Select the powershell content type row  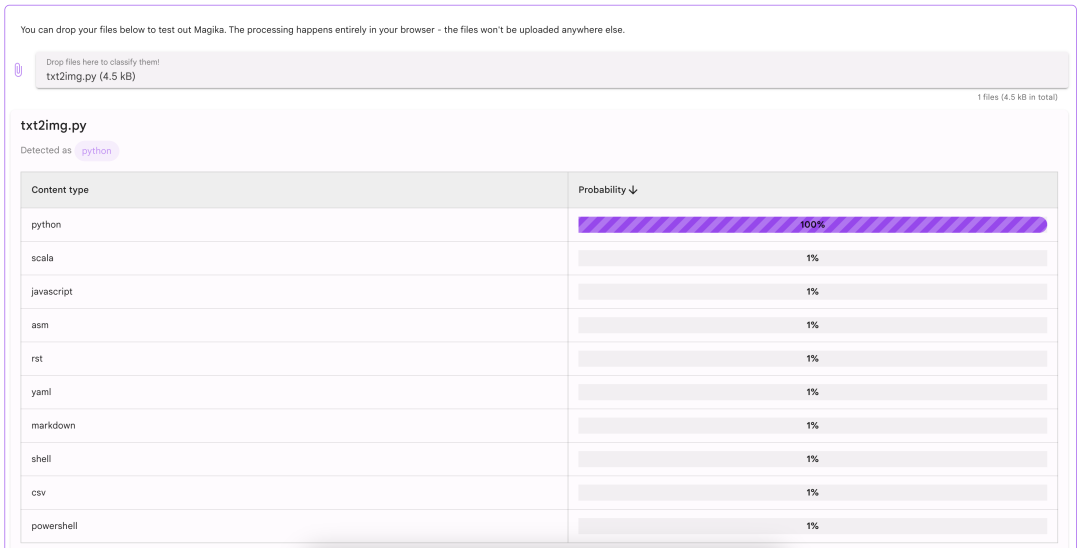54,526
